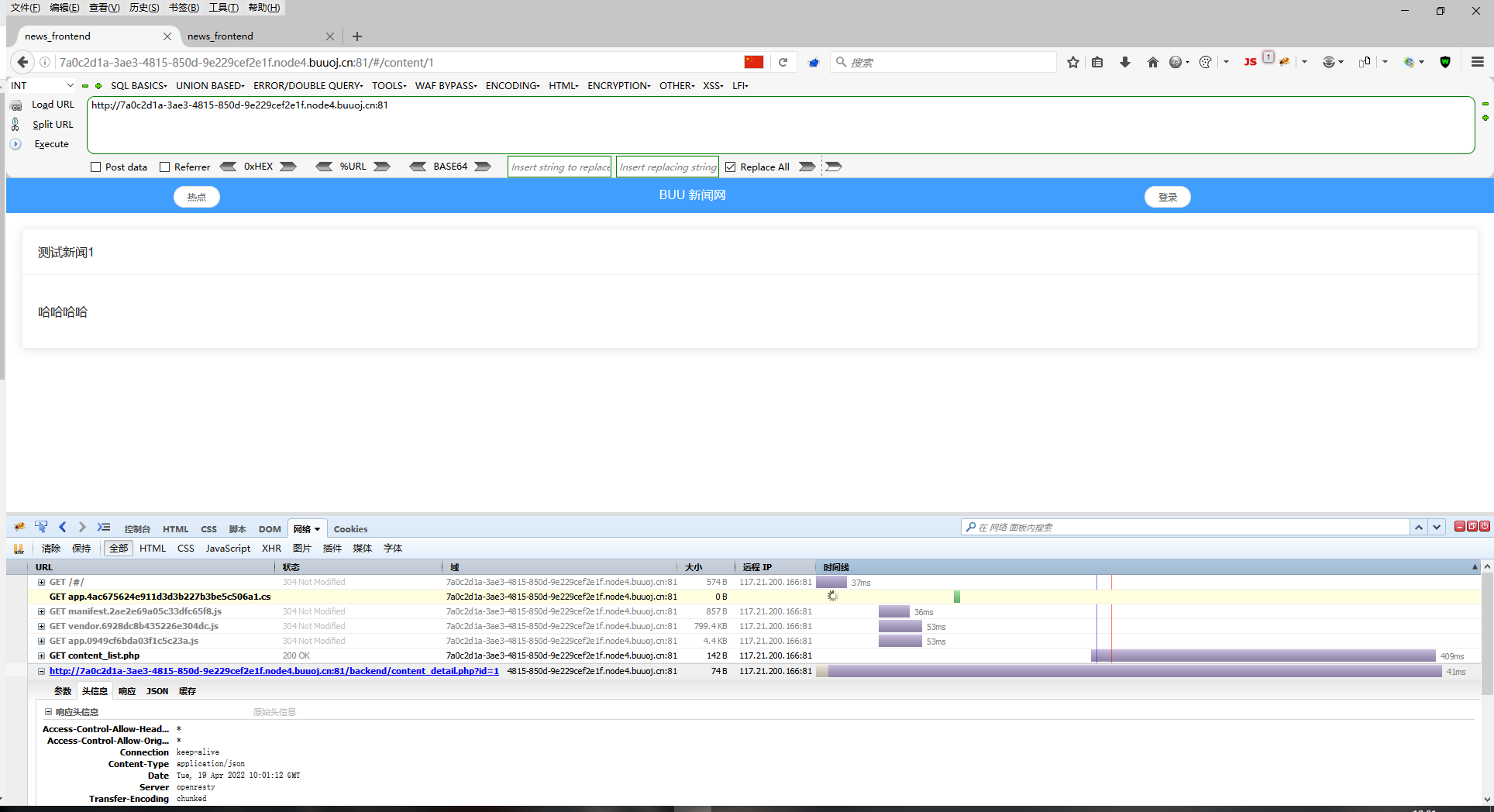Open the 书签 menu in the menu bar
Screen dimensions: 1494x812
tap(184, 7)
